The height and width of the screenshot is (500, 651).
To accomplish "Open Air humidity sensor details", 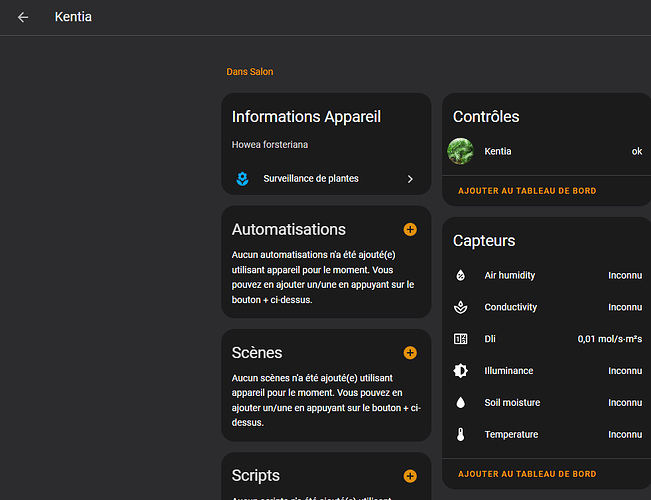I will click(x=546, y=275).
